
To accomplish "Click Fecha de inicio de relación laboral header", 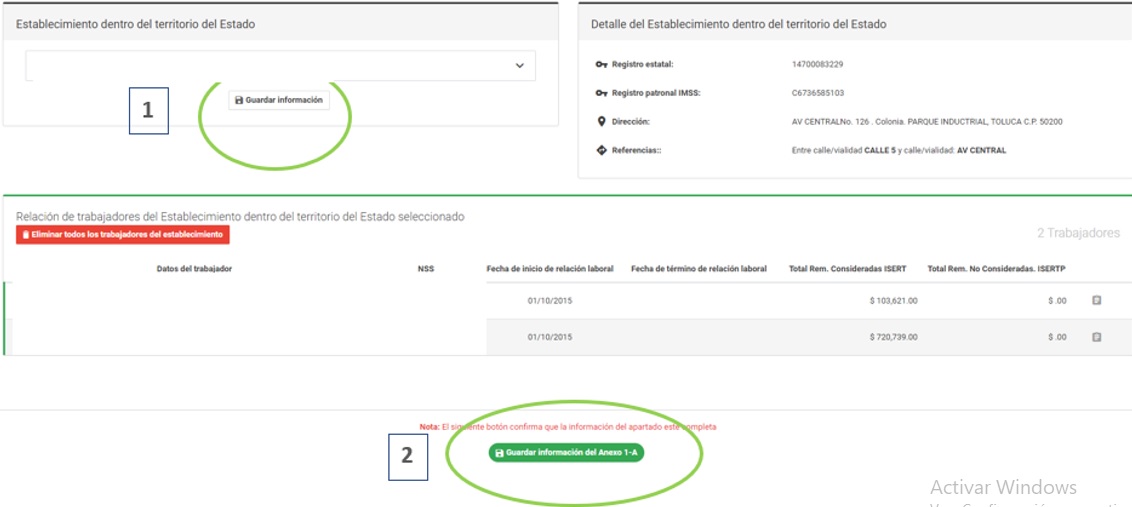I will click(550, 269).
